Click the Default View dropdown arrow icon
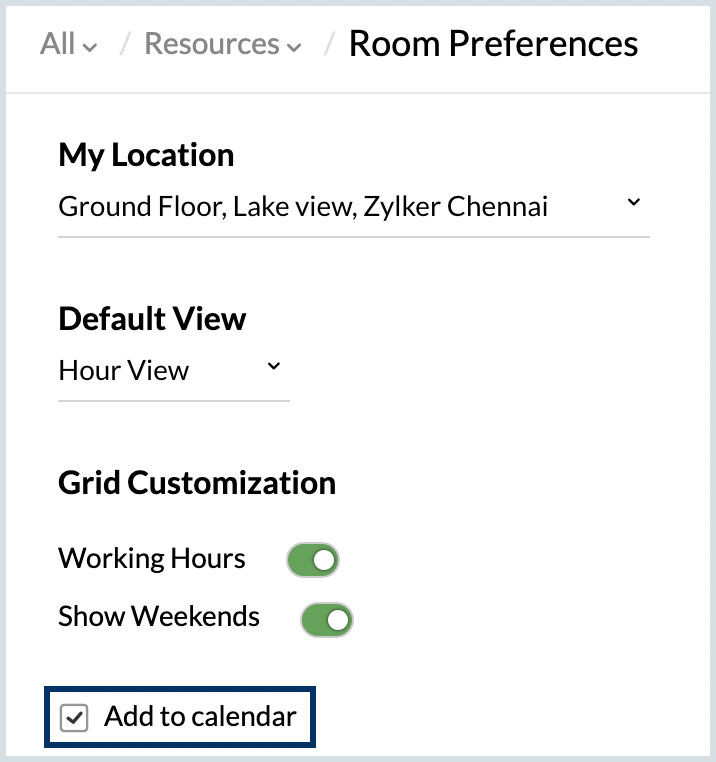The height and width of the screenshot is (762, 716). tap(273, 367)
